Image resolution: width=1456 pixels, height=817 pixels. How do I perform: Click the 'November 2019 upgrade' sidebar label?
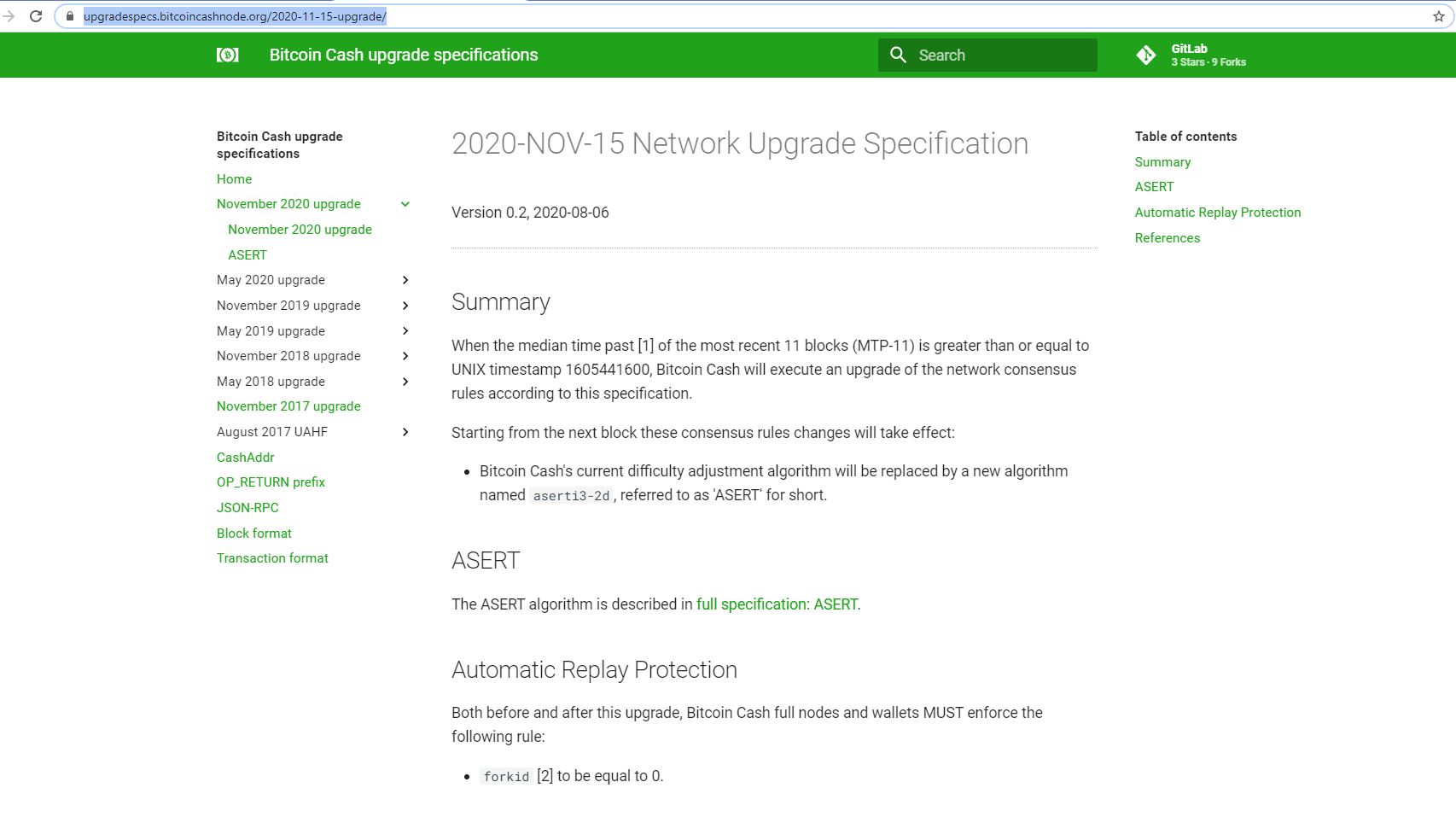point(288,306)
